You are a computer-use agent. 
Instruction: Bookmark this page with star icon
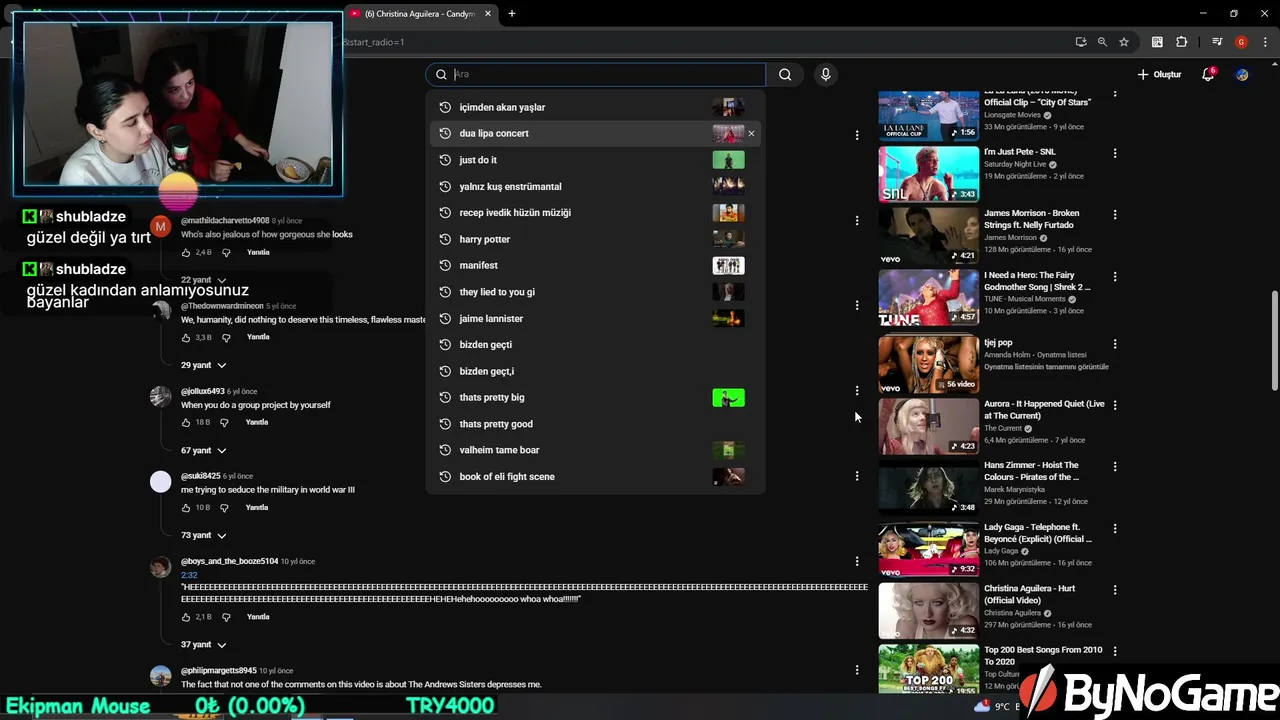coord(1124,42)
